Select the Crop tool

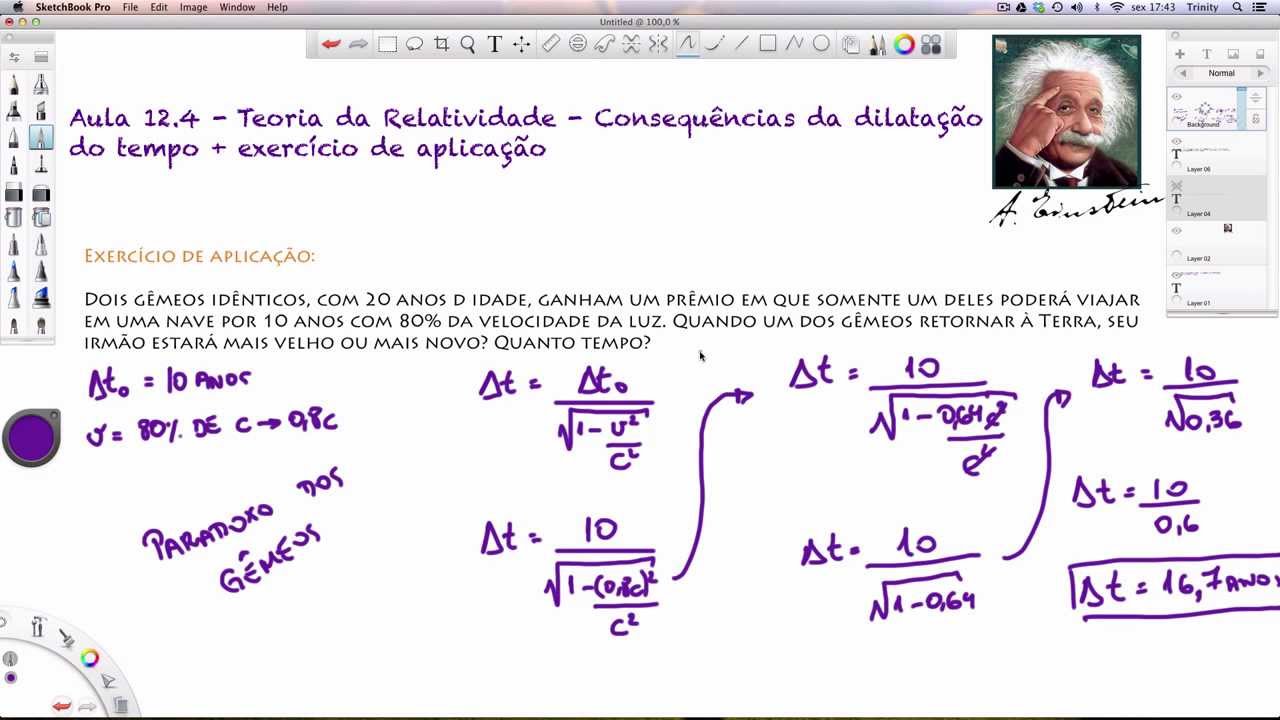[x=441, y=44]
